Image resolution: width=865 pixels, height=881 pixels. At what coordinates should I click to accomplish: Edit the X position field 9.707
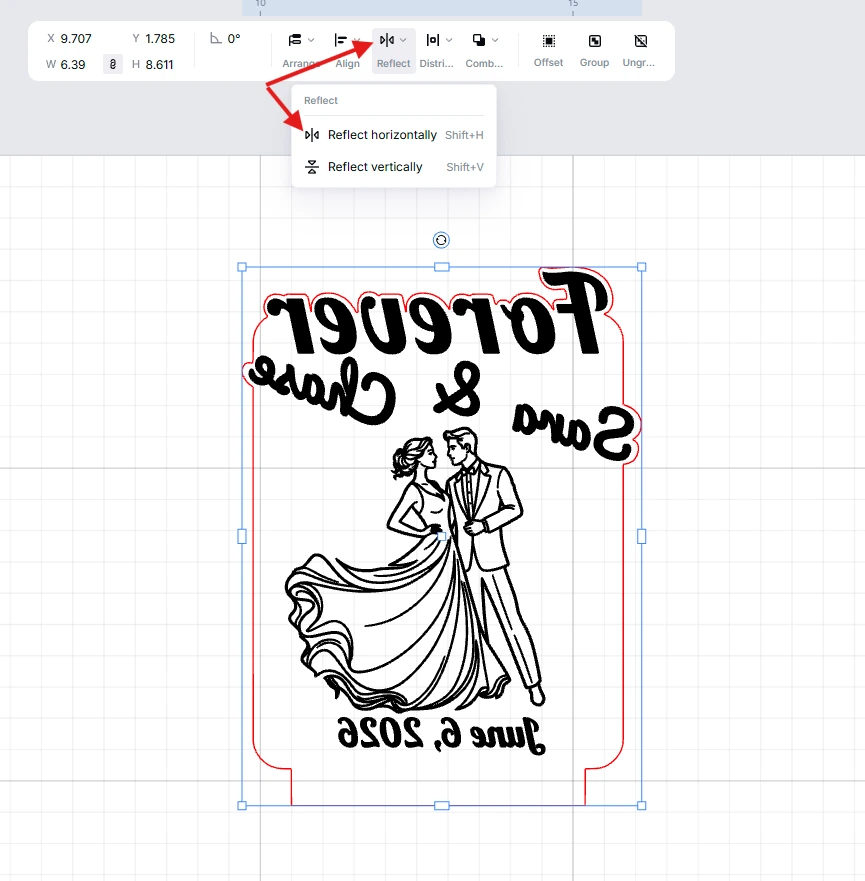[76, 39]
